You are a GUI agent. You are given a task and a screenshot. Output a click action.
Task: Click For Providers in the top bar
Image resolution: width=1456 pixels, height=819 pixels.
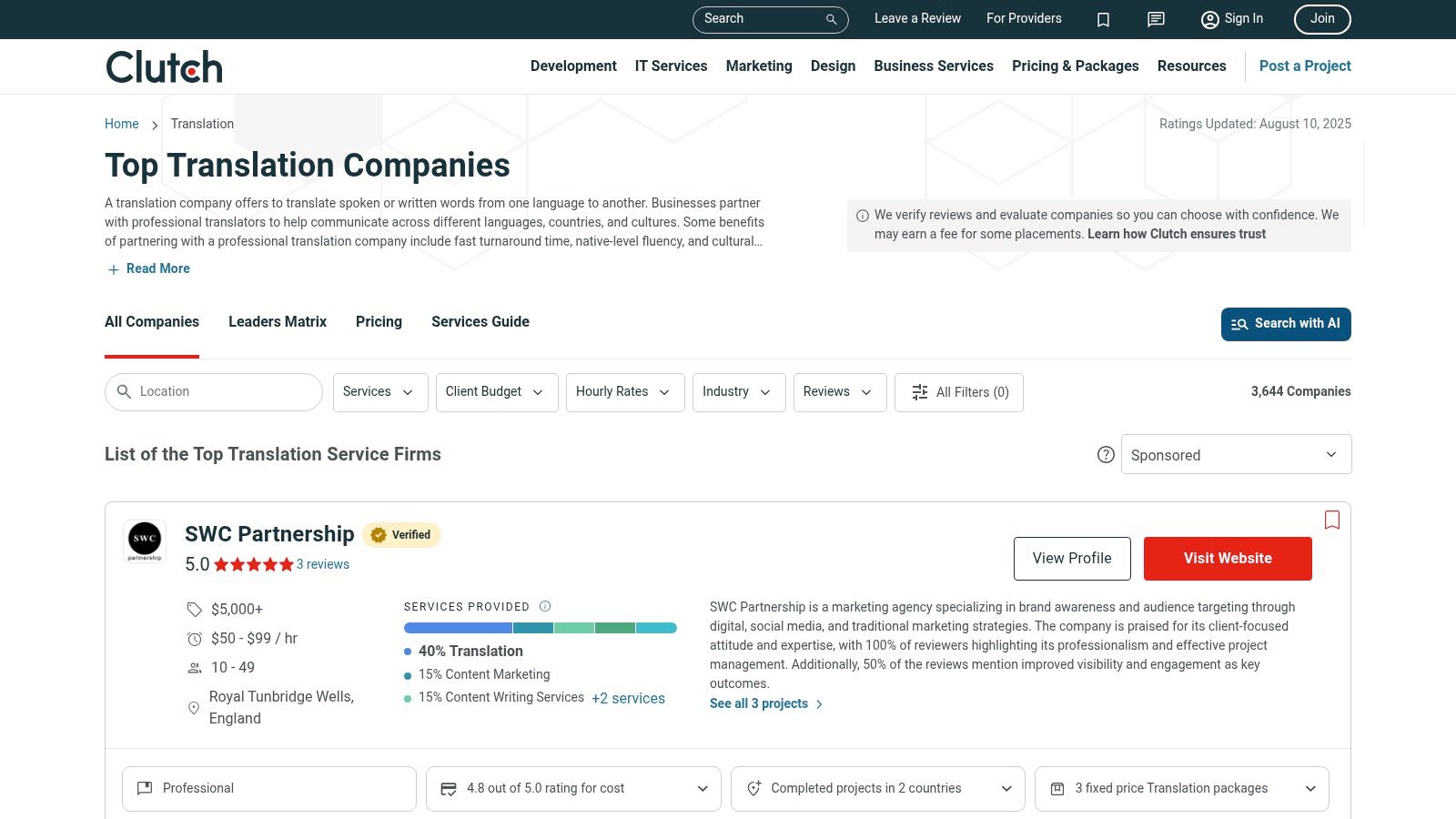point(1024,19)
